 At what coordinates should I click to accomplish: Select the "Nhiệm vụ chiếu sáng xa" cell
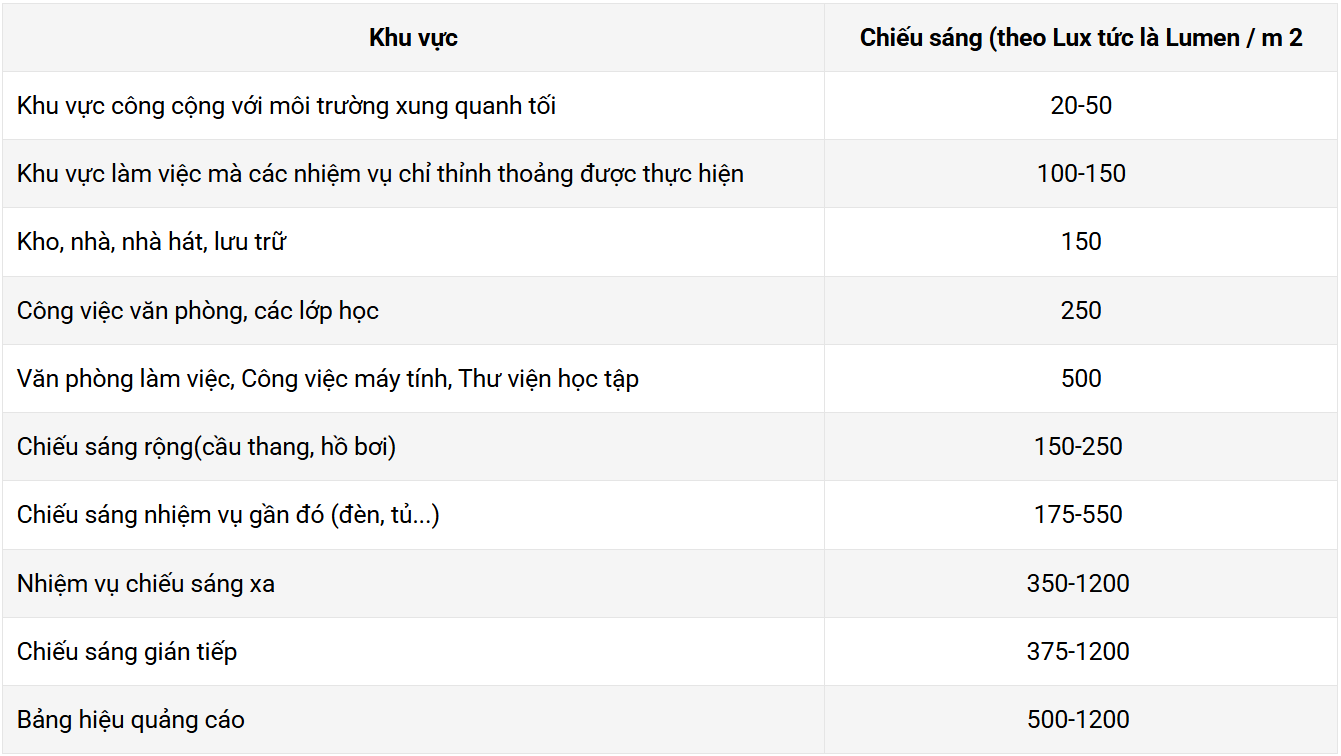(x=146, y=583)
